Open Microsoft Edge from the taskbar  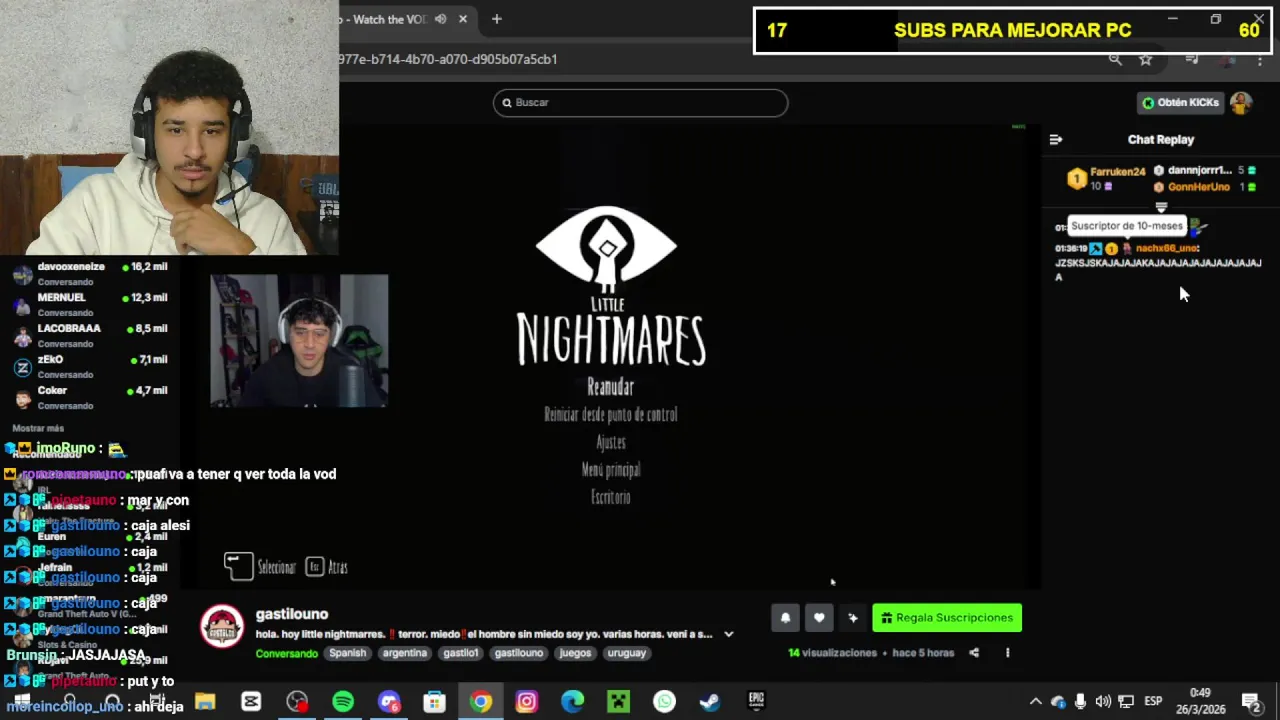572,702
